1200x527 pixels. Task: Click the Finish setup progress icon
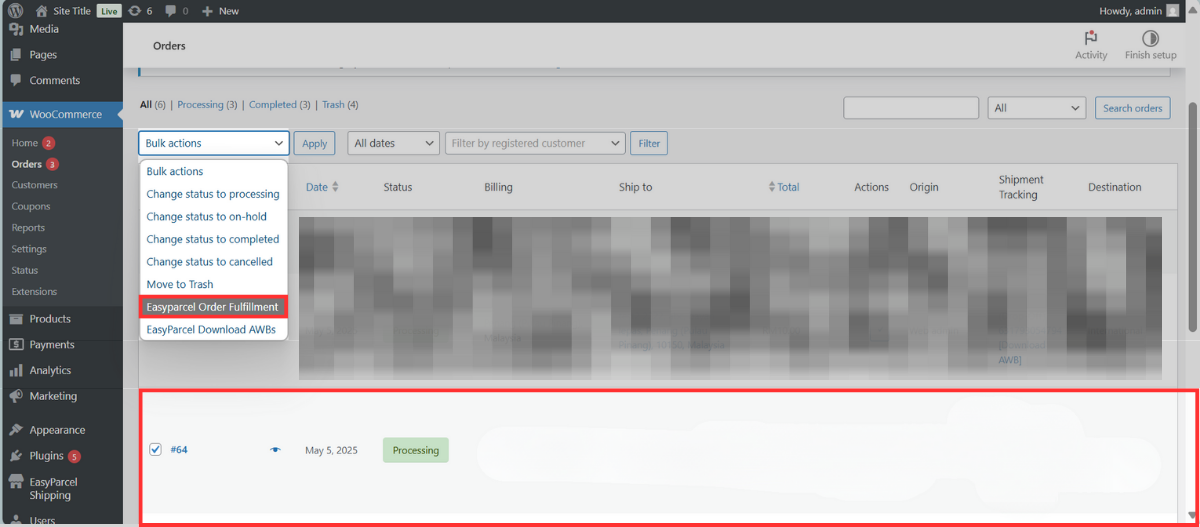coord(1150,38)
